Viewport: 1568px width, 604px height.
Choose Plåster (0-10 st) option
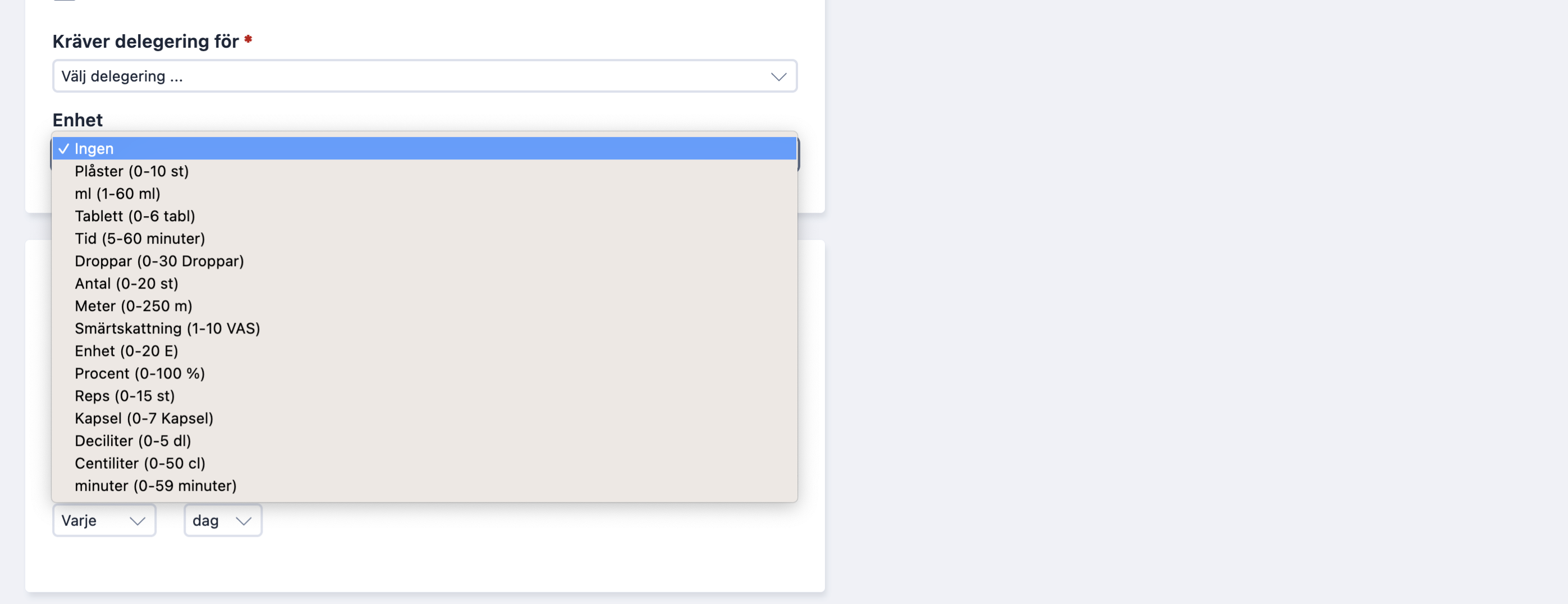[425, 171]
